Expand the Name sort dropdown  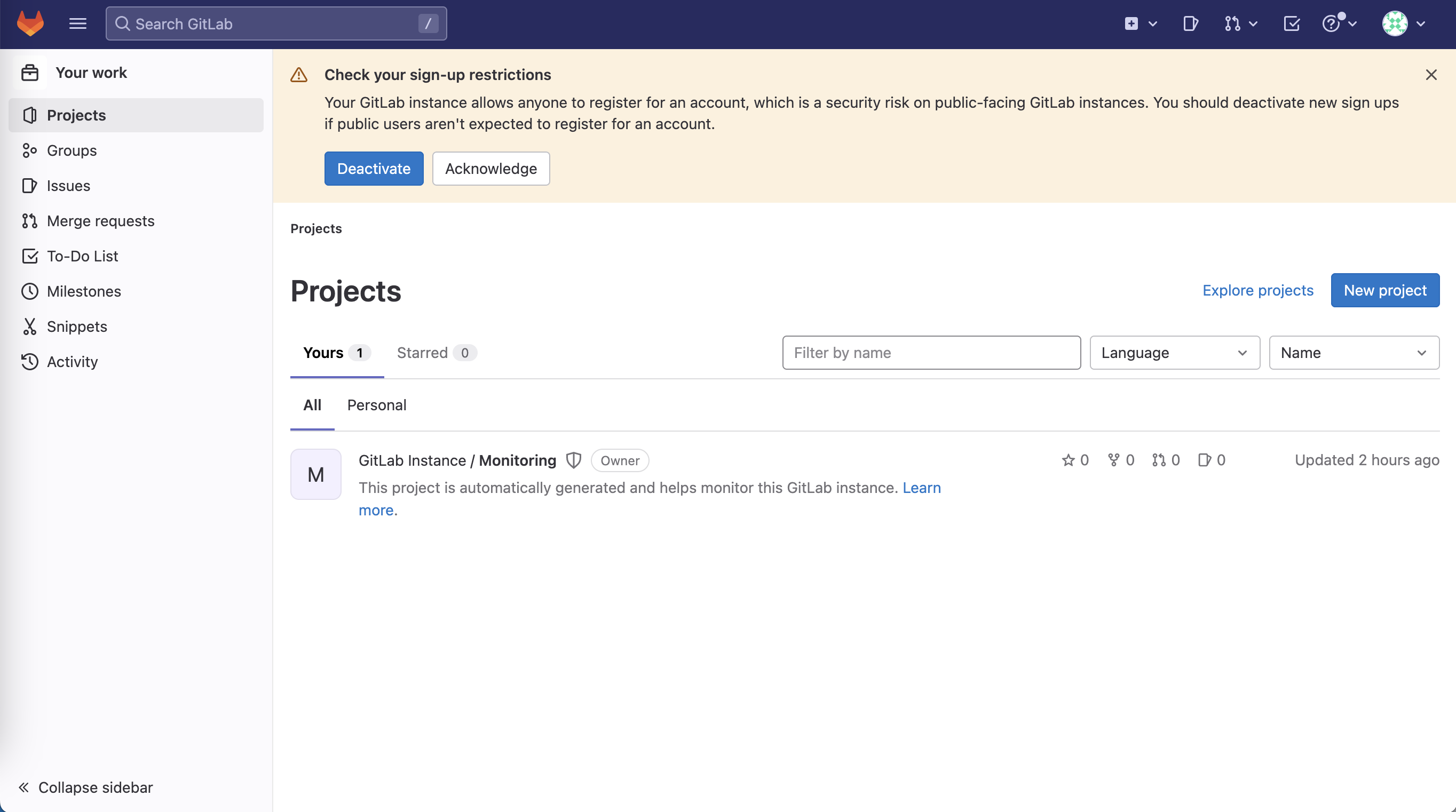(x=1354, y=353)
